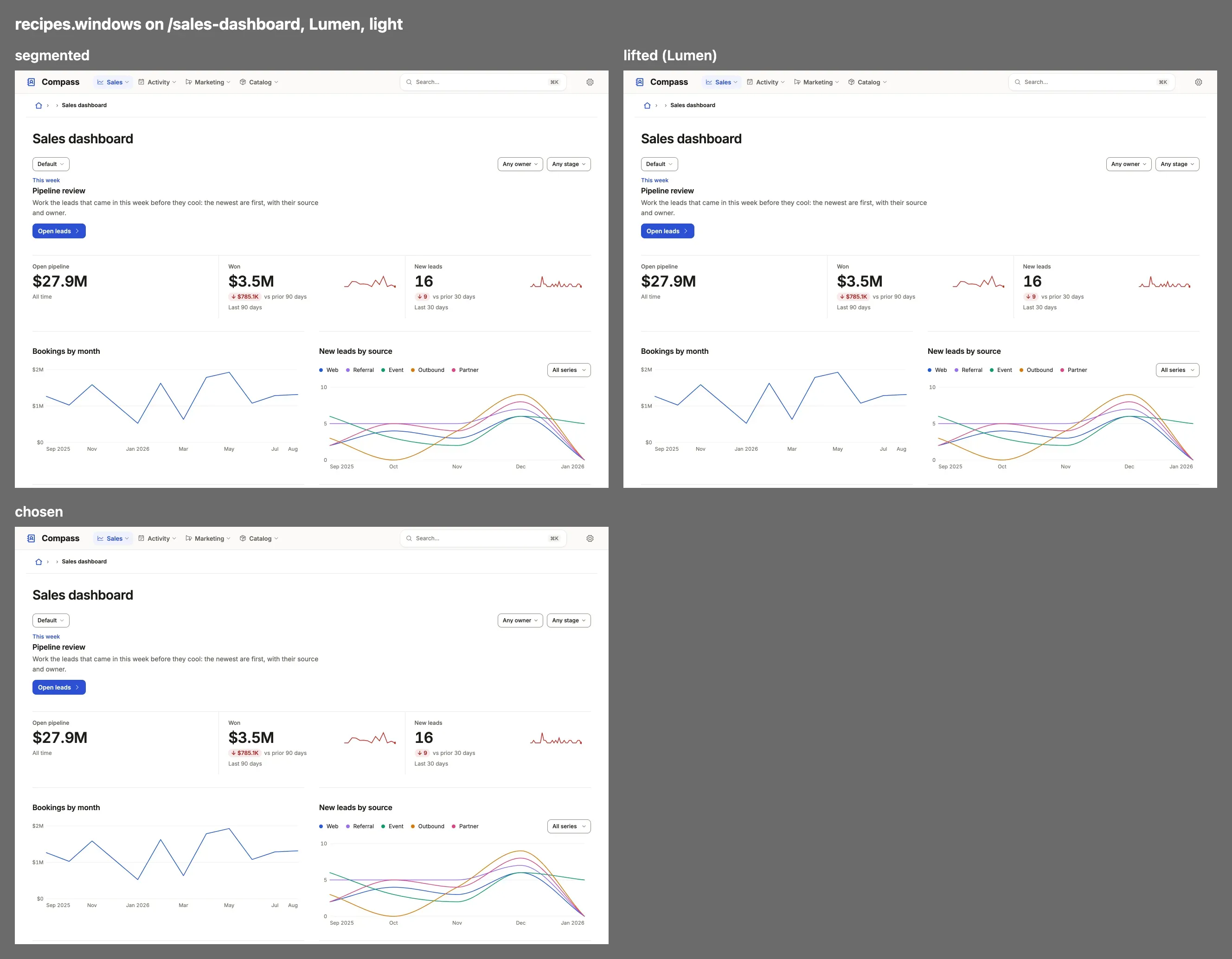
Task: Focus the Search field in the segmented panel
Action: point(483,82)
